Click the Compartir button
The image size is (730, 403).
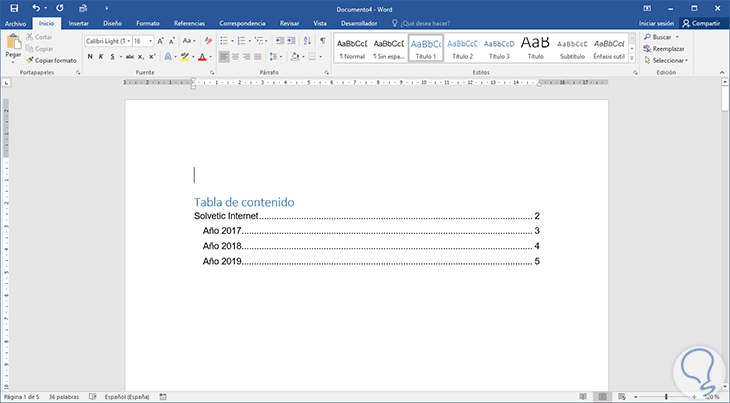702,23
